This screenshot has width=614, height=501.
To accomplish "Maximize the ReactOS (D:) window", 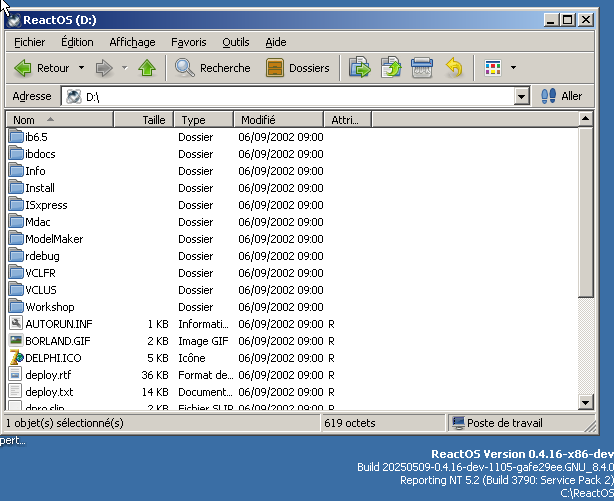I will (x=568, y=20).
